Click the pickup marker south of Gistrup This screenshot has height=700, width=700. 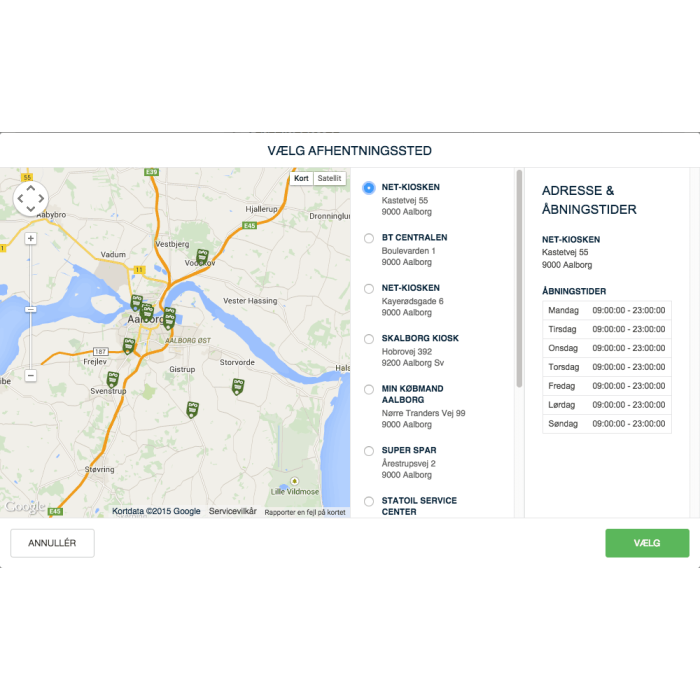pyautogui.click(x=192, y=409)
